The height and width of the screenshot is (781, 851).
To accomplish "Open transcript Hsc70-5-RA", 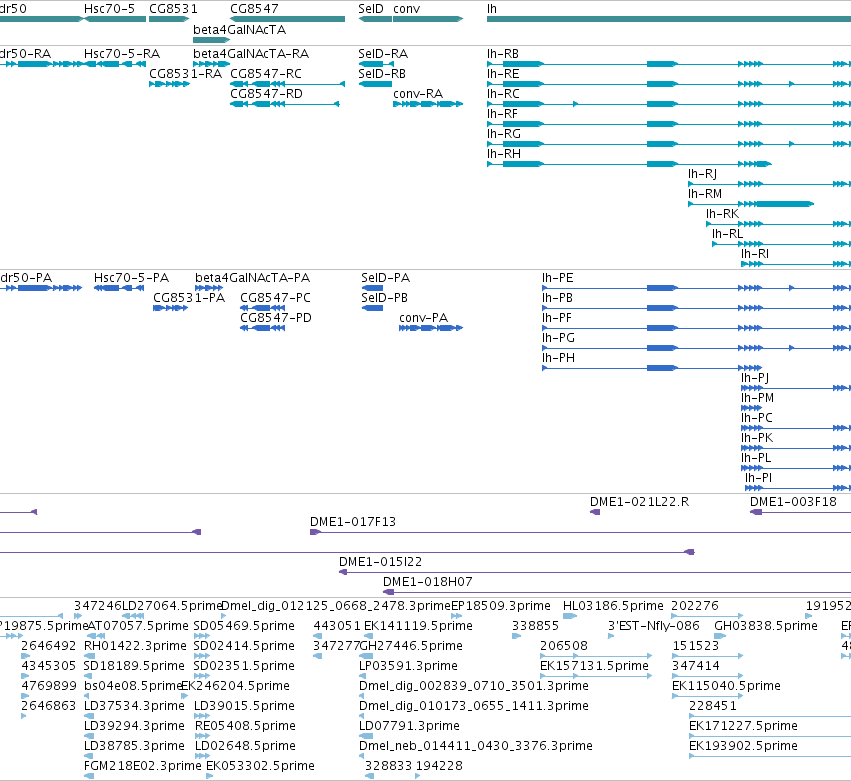I will point(122,54).
